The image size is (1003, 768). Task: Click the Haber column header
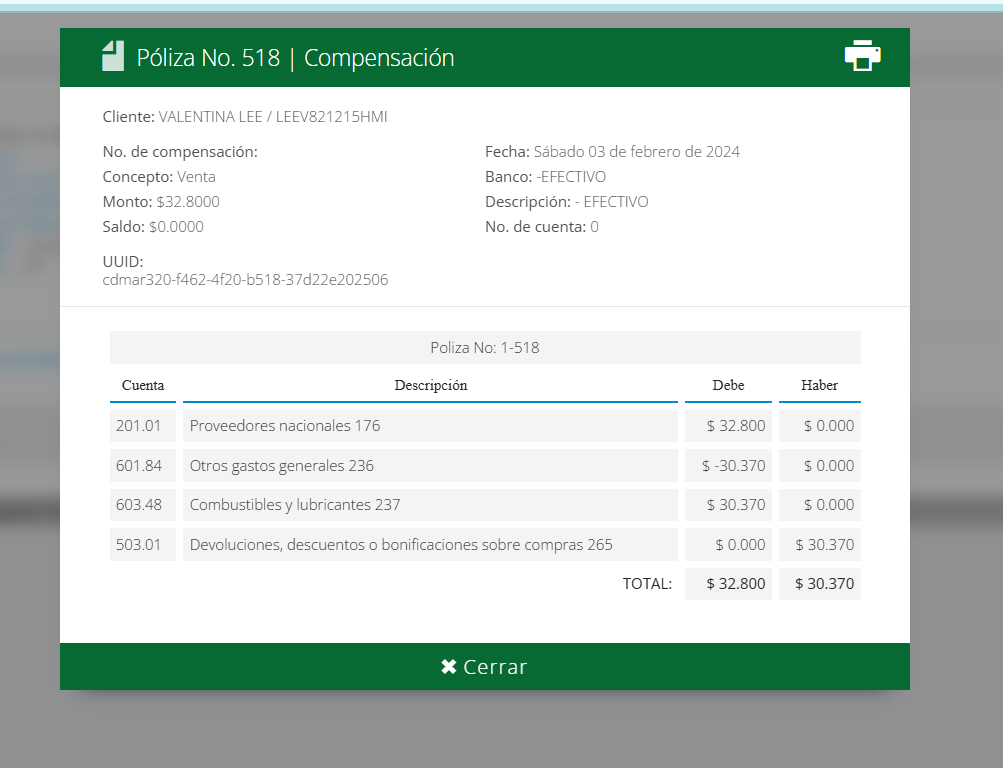[819, 385]
